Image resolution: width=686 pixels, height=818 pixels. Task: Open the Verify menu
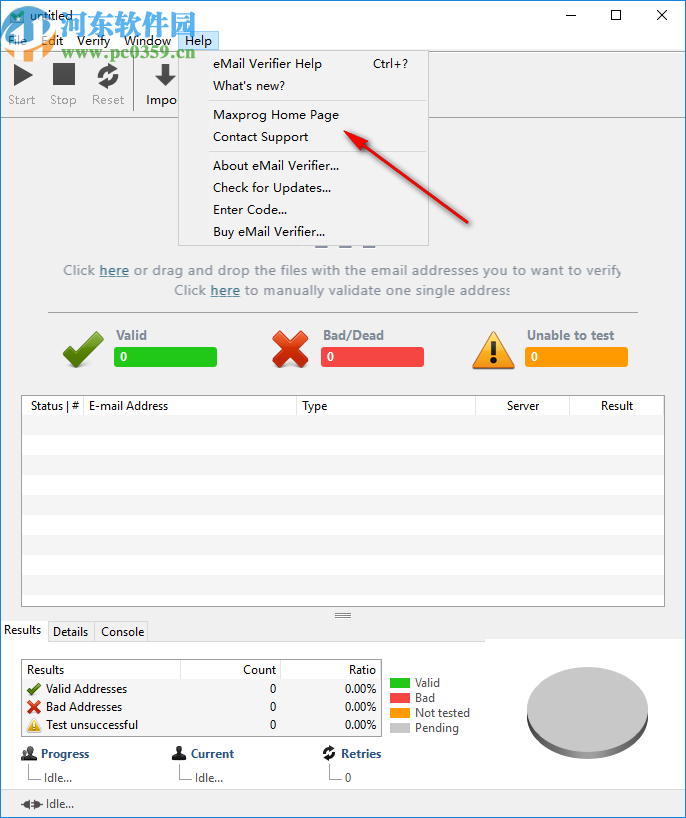[93, 41]
